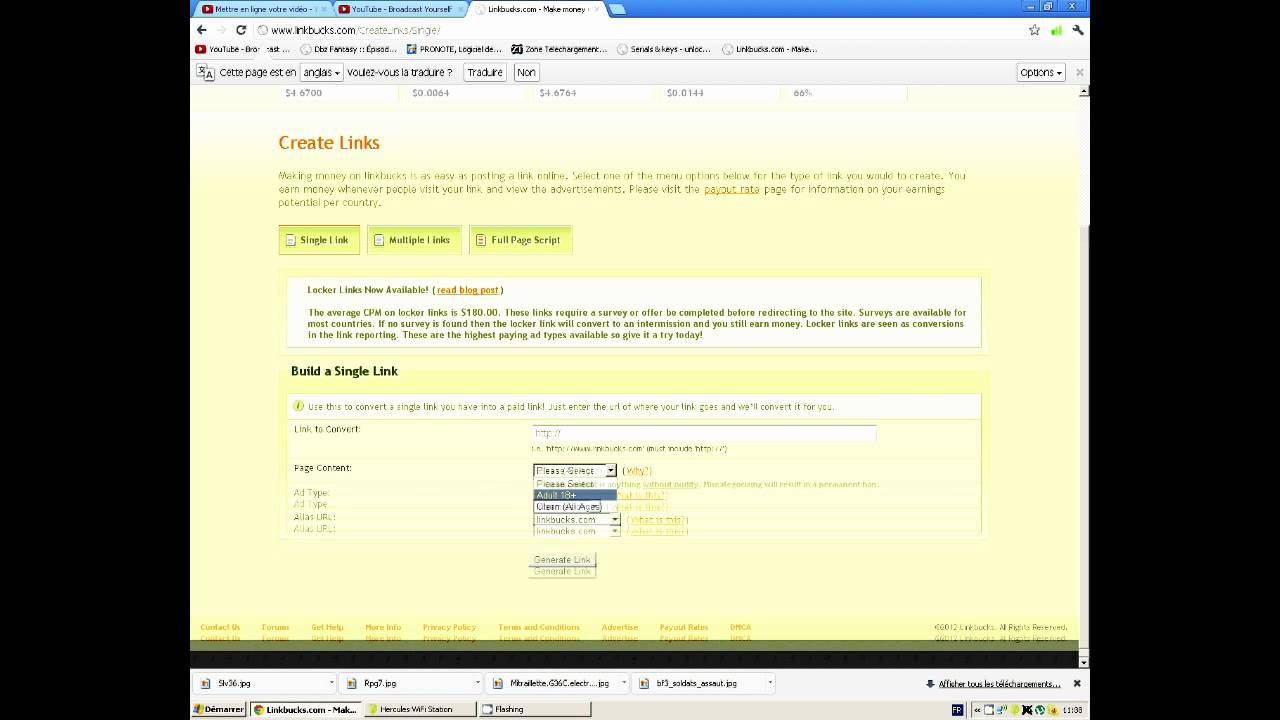
Task: Open the anglais language dropdown
Action: (x=322, y=72)
